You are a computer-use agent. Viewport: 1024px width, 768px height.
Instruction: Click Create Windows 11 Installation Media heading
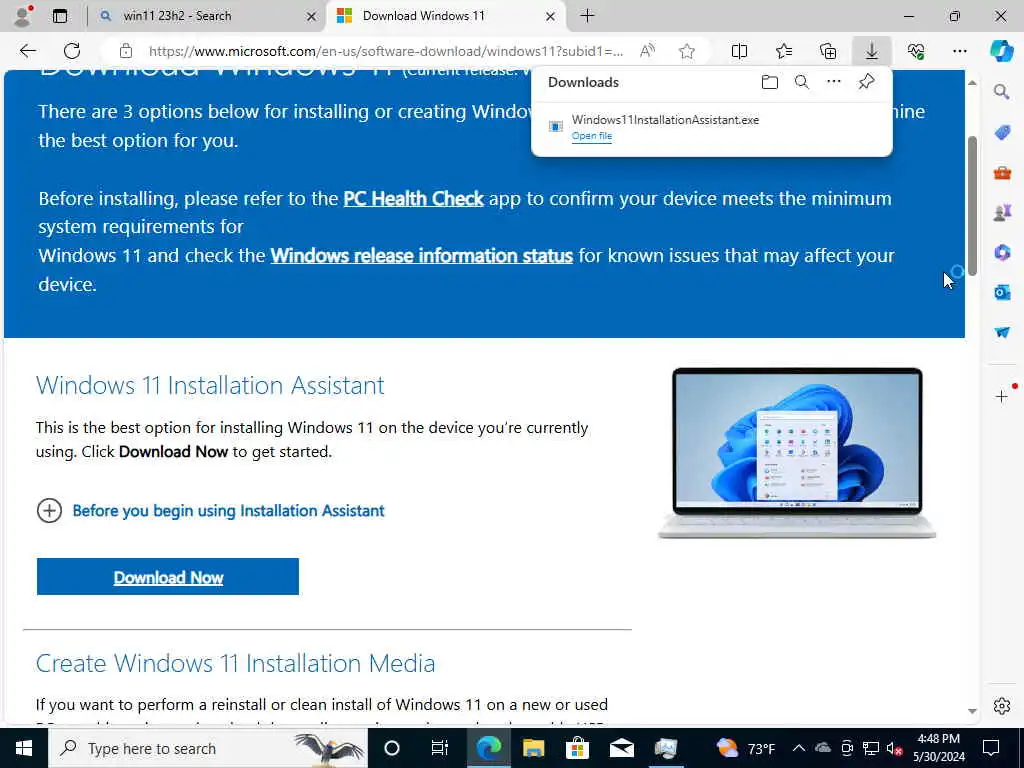235,664
